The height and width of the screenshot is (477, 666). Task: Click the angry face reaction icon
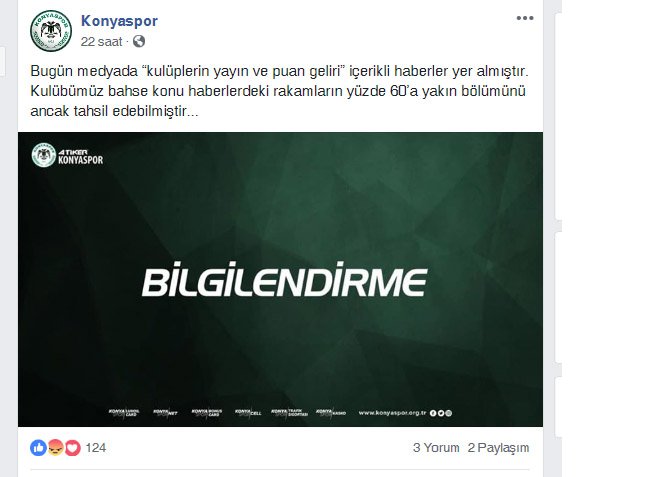(x=55, y=448)
